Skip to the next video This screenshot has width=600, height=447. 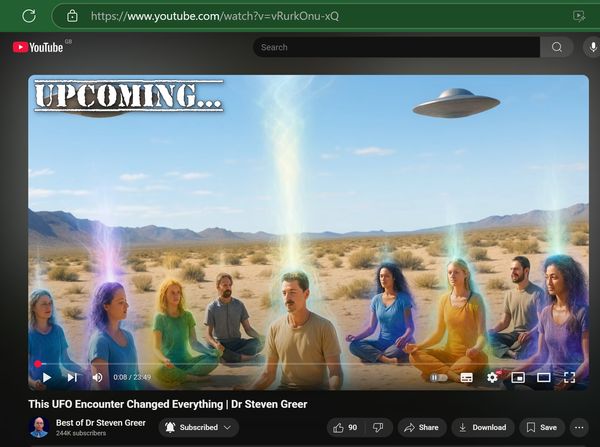click(x=72, y=378)
